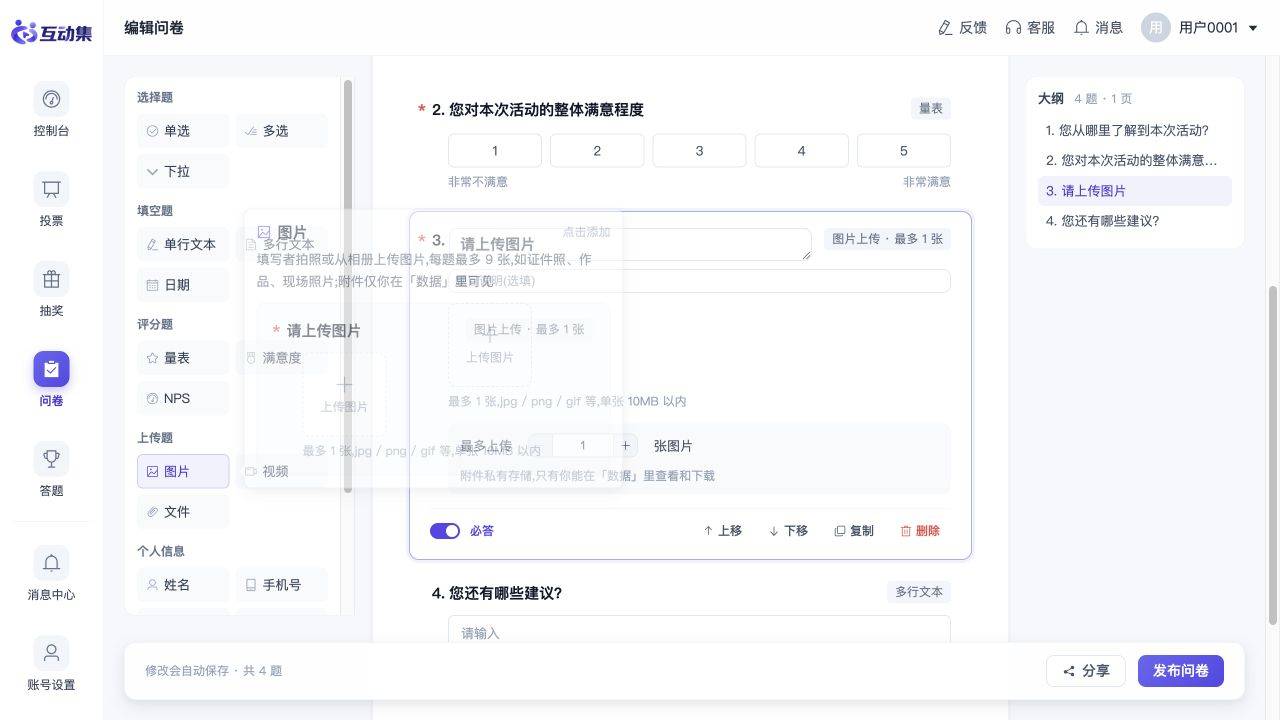The image size is (1280, 720).
Task: Add a 多选 multiple-choice question
Action: 282,131
